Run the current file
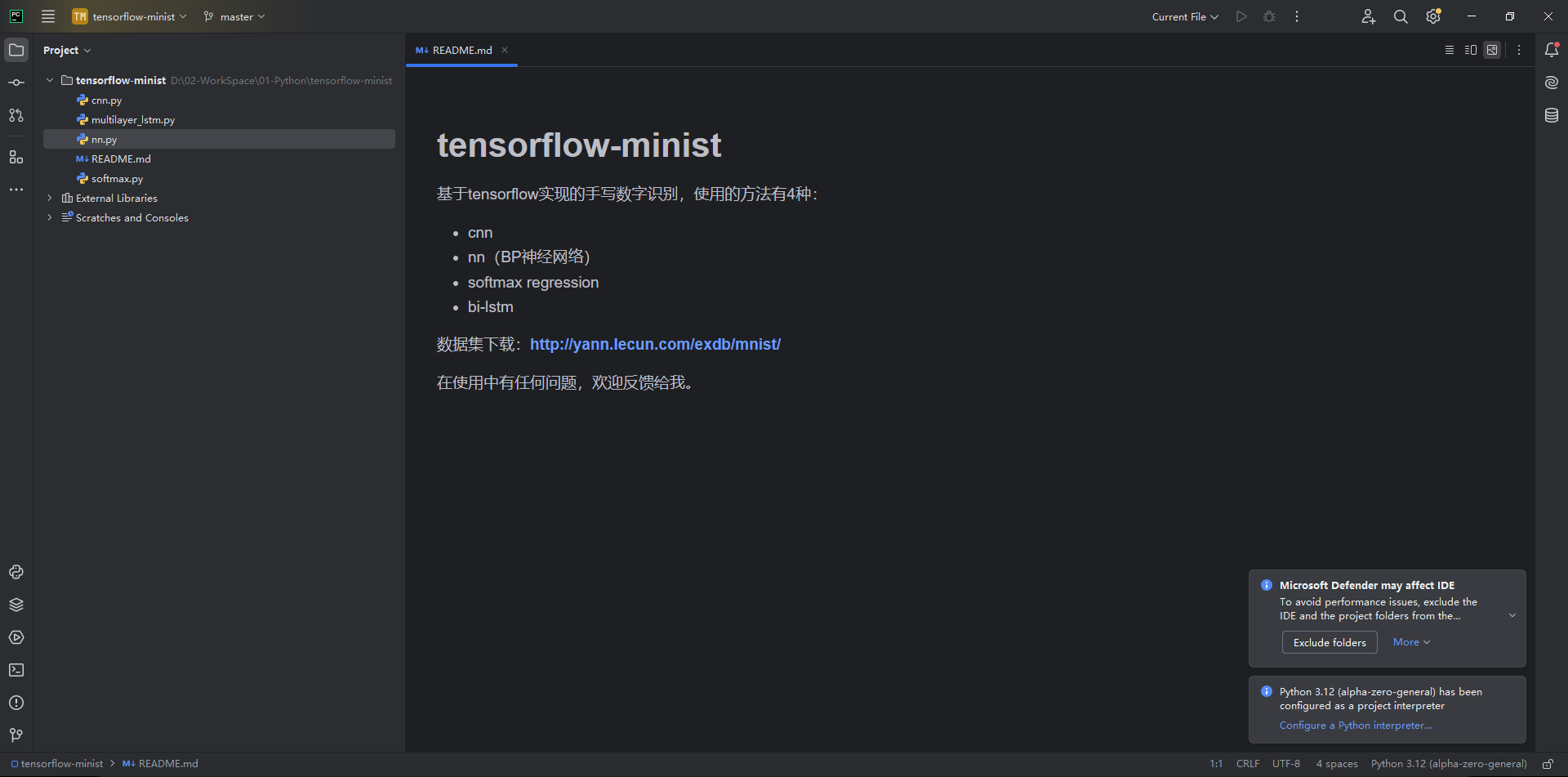This screenshot has width=1568, height=777. coord(1241,16)
